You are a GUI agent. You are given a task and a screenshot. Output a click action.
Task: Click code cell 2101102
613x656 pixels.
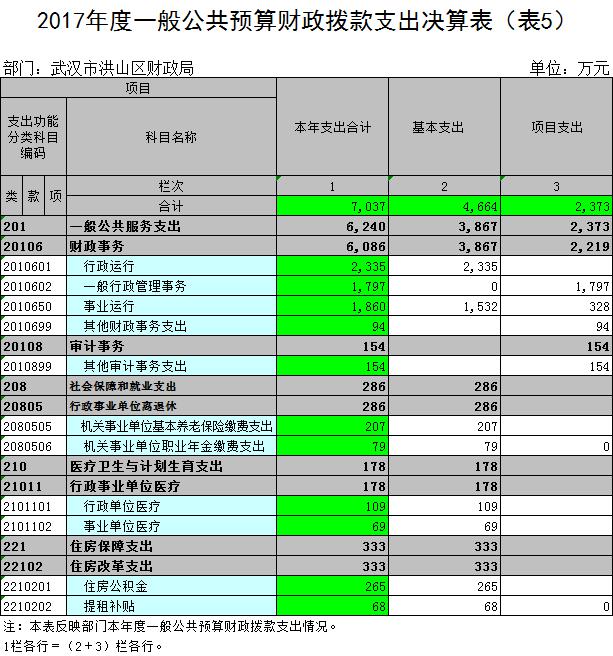pos(34,526)
